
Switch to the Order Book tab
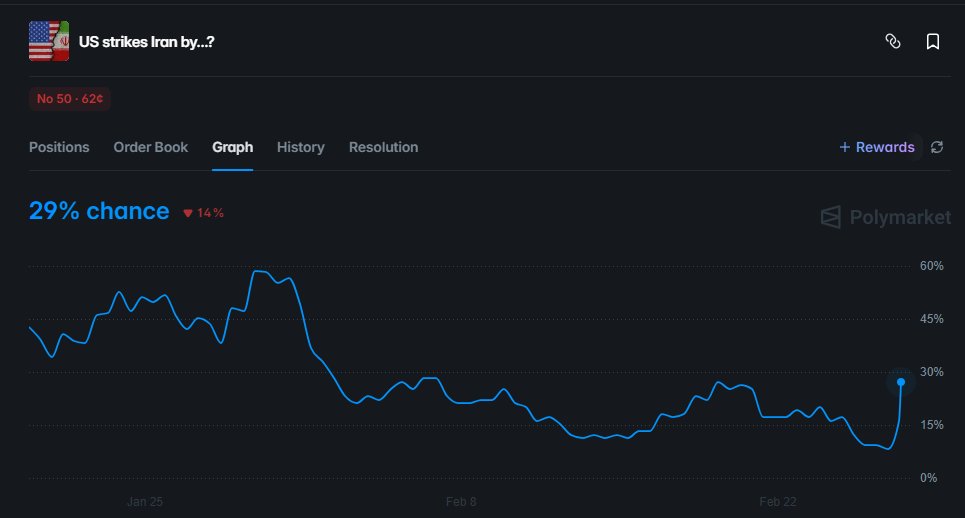151,147
